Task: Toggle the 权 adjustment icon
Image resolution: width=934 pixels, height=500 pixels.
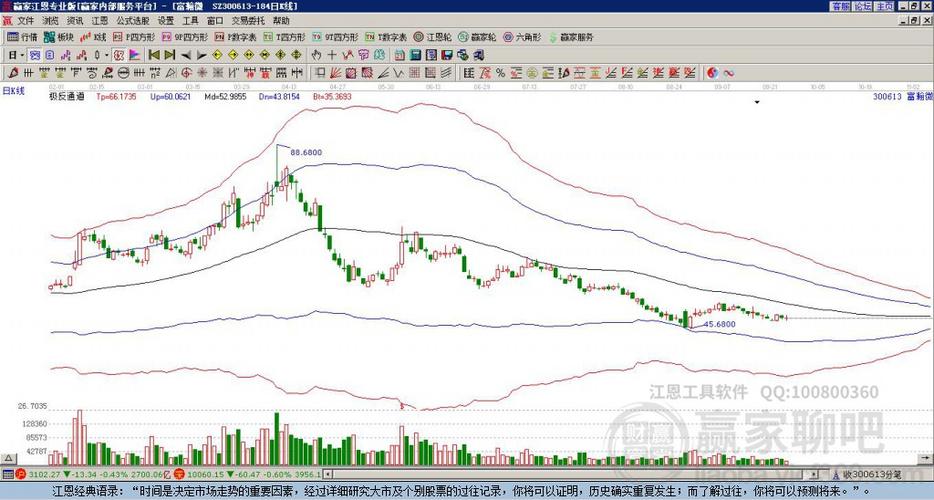Action: coord(119,55)
